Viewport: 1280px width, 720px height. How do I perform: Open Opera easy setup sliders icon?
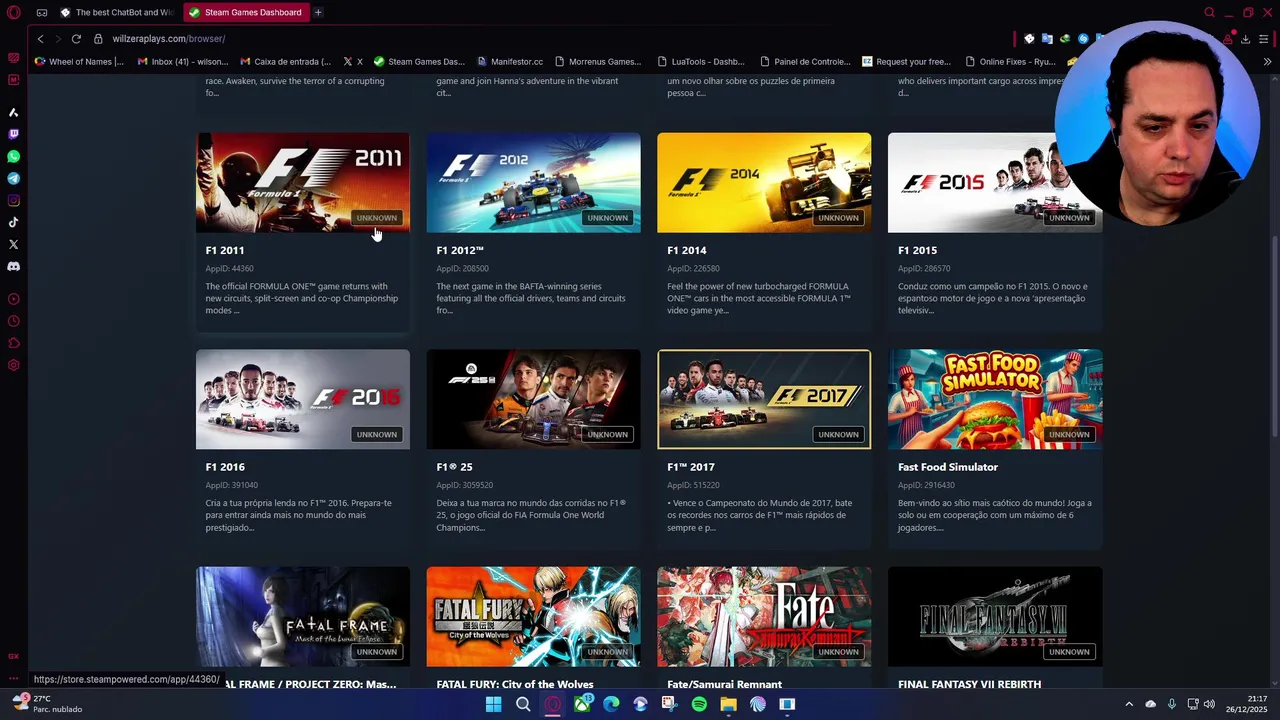[x=1264, y=38]
